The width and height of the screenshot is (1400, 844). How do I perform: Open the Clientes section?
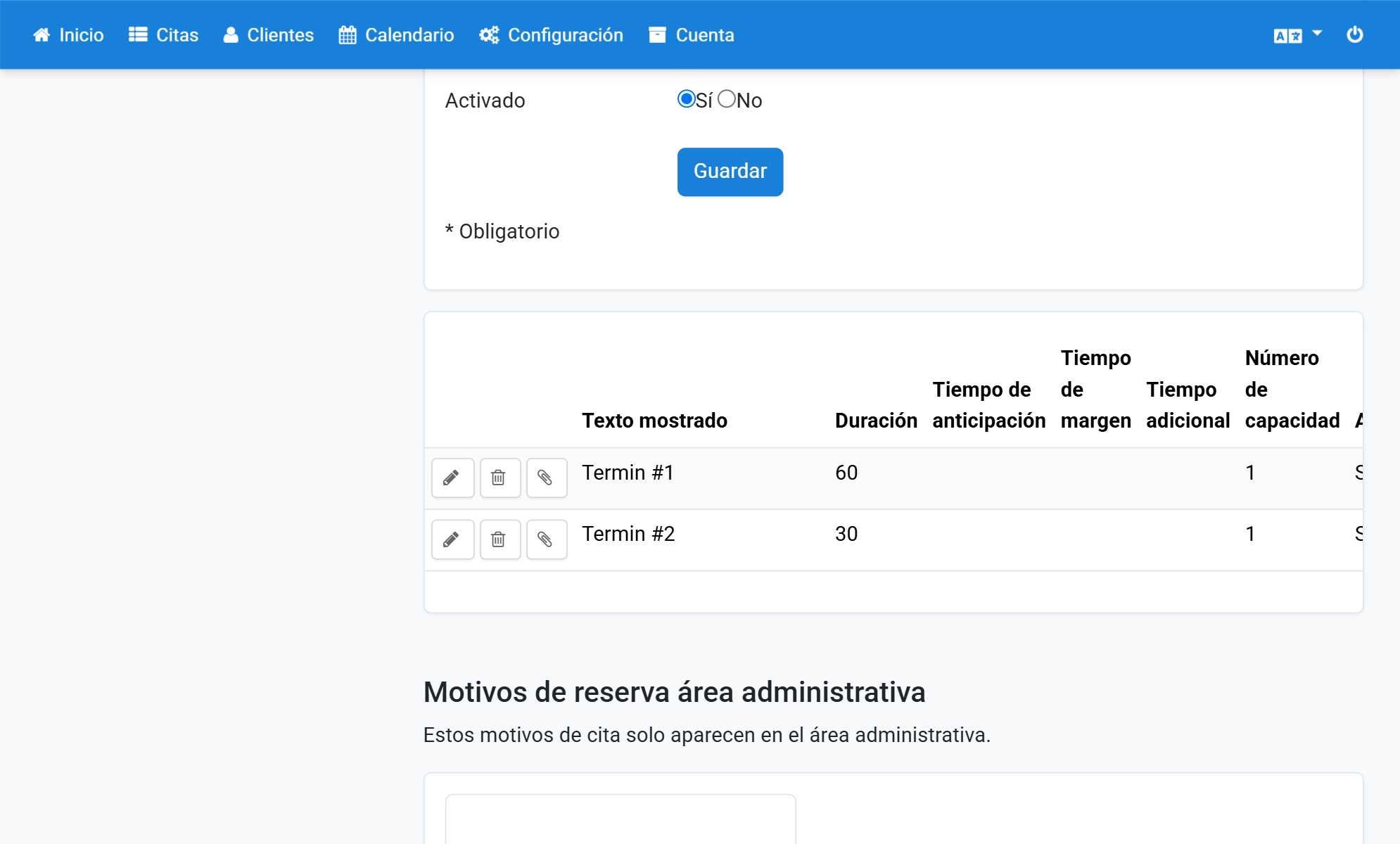click(x=268, y=34)
